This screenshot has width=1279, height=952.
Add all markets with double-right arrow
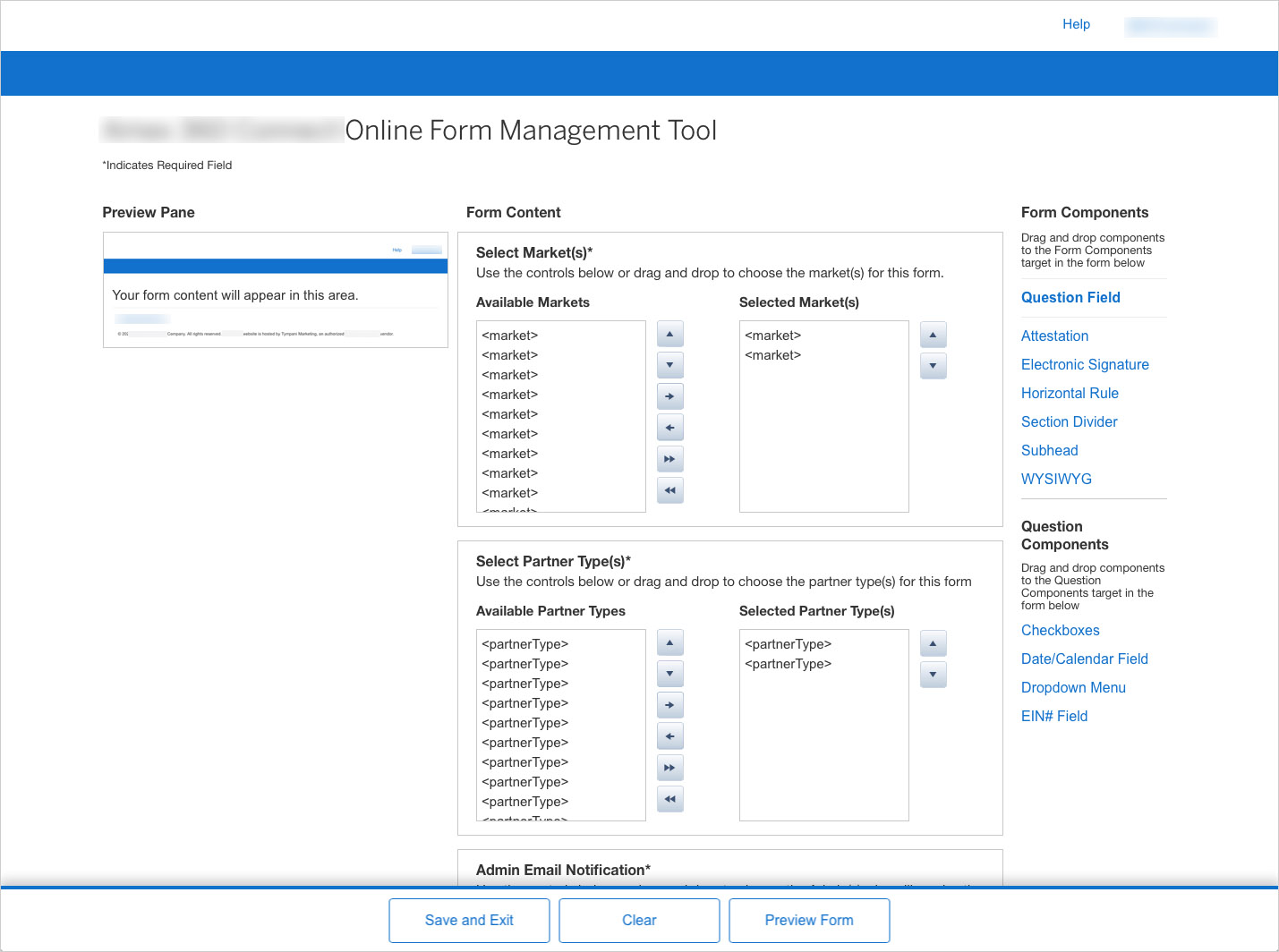click(669, 459)
